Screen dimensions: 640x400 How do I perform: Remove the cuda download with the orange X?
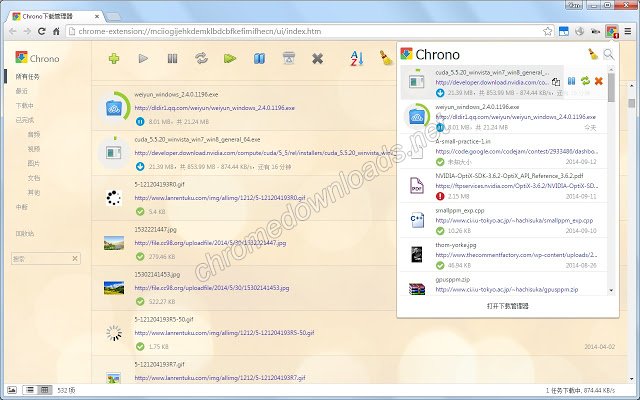coord(599,81)
